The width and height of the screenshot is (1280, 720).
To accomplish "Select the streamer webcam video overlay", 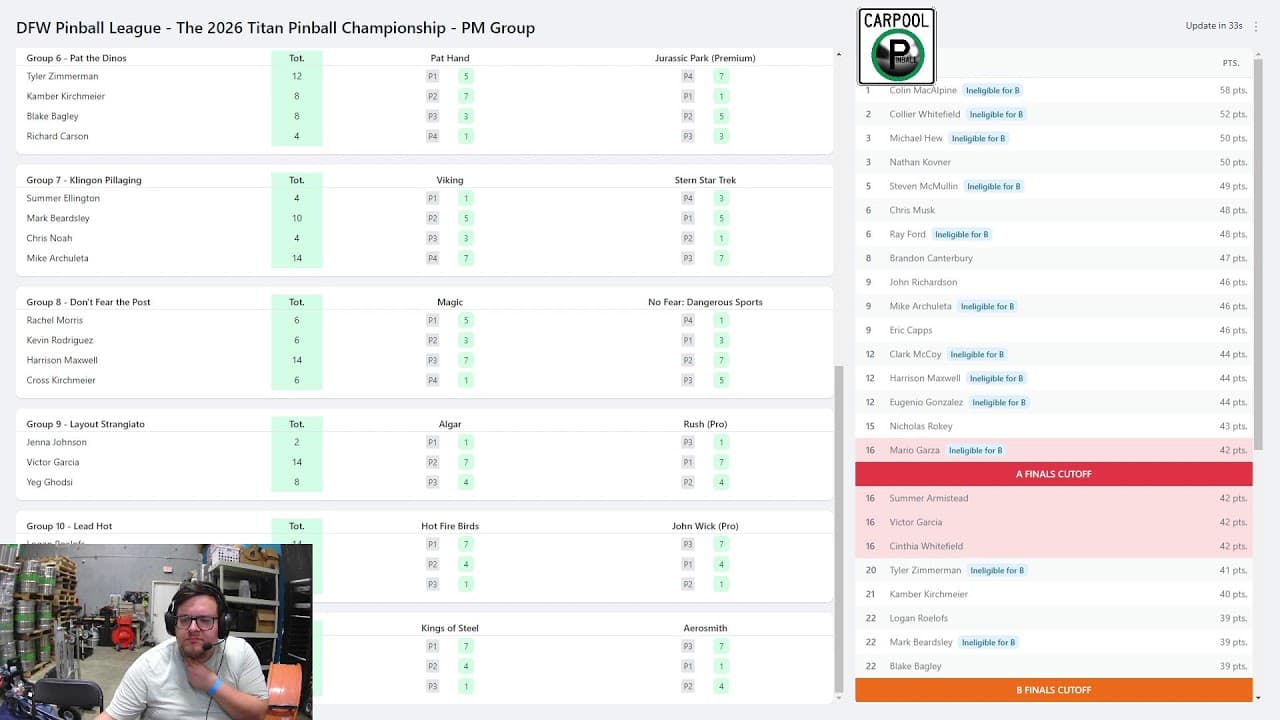I will pos(156,632).
